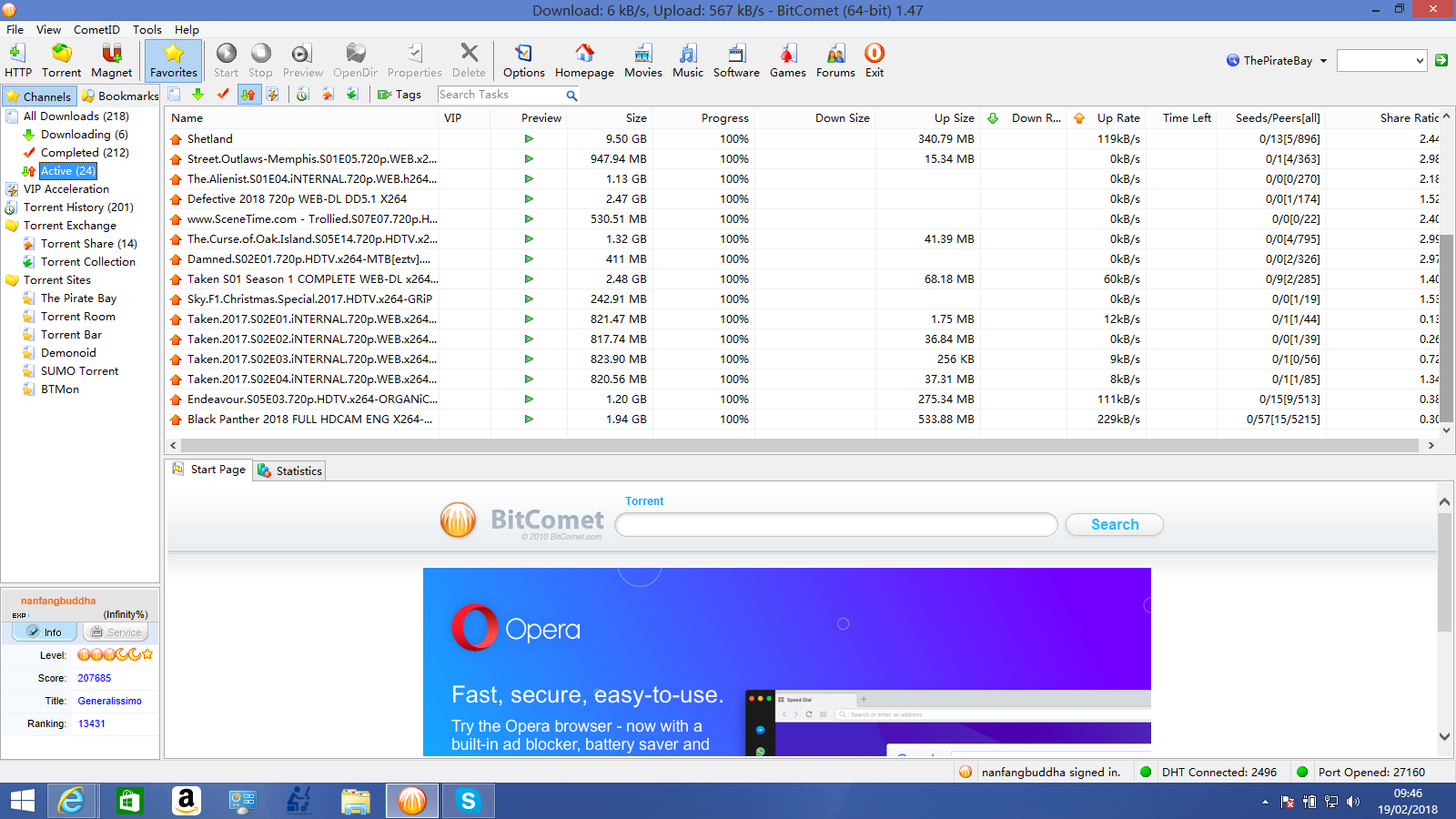Open Internet Explorer from taskbar
Image resolution: width=1456 pixels, height=819 pixels.
71,801
